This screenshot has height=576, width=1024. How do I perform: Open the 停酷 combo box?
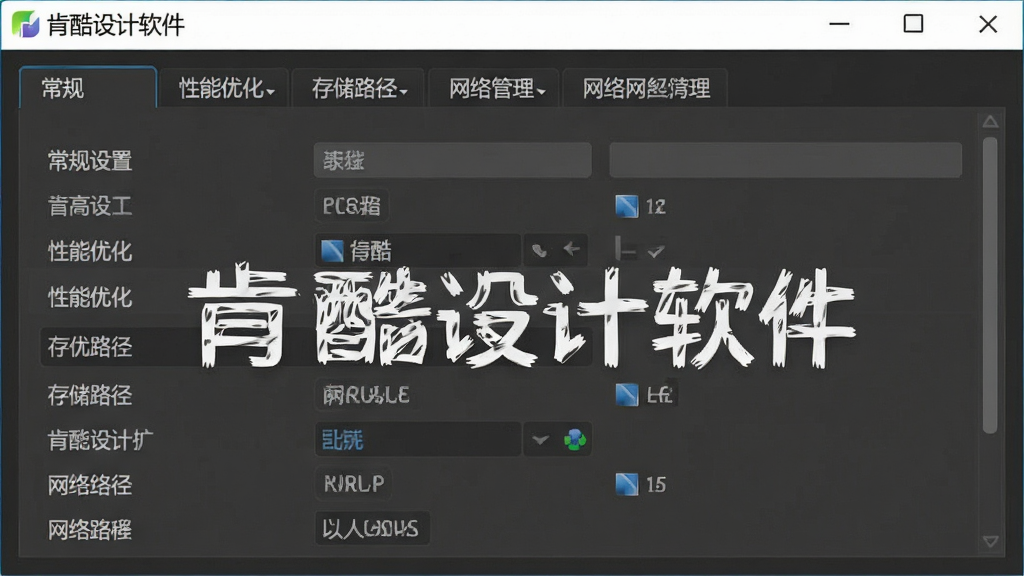[418, 250]
